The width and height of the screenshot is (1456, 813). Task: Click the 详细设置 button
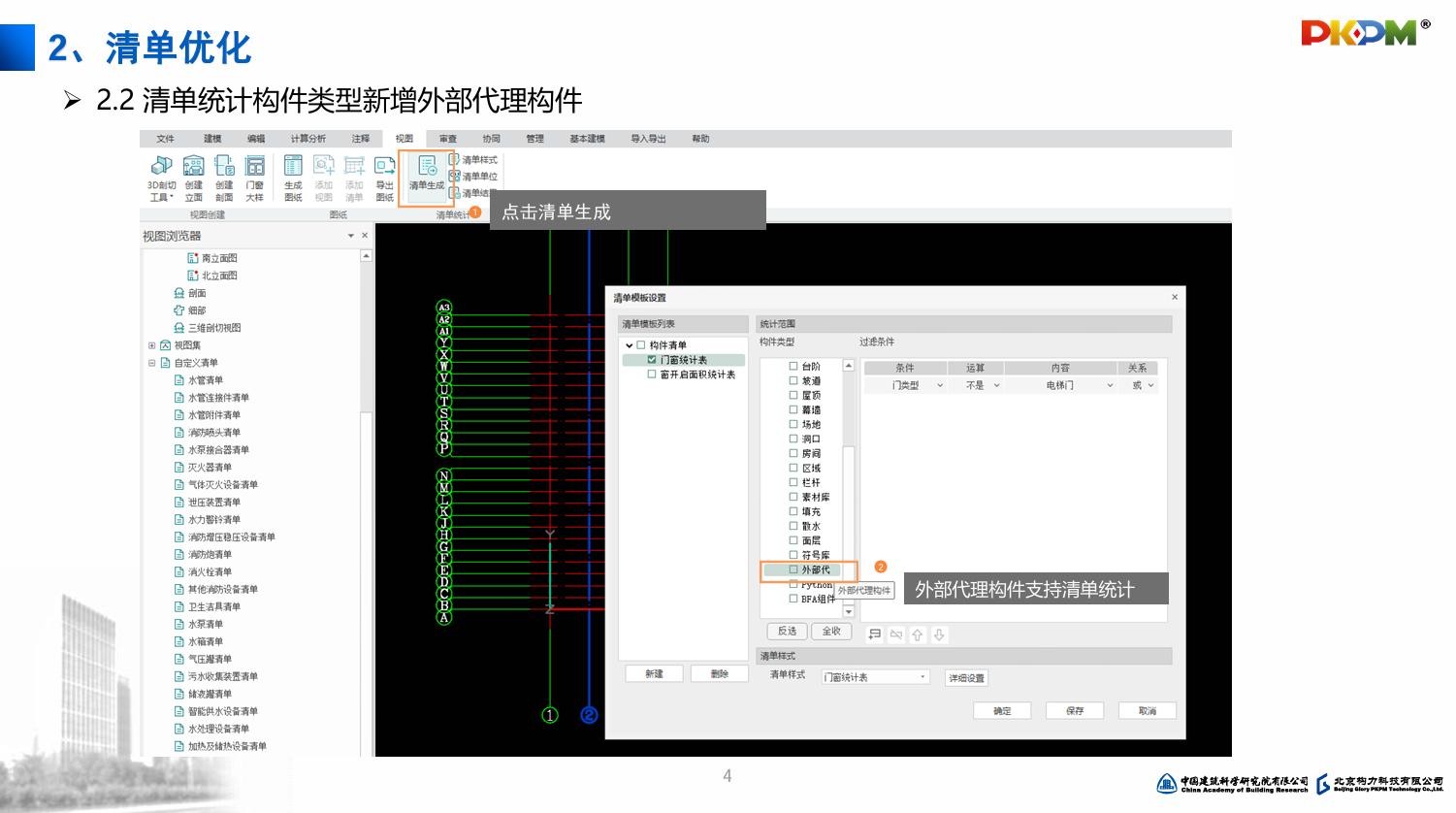(966, 678)
